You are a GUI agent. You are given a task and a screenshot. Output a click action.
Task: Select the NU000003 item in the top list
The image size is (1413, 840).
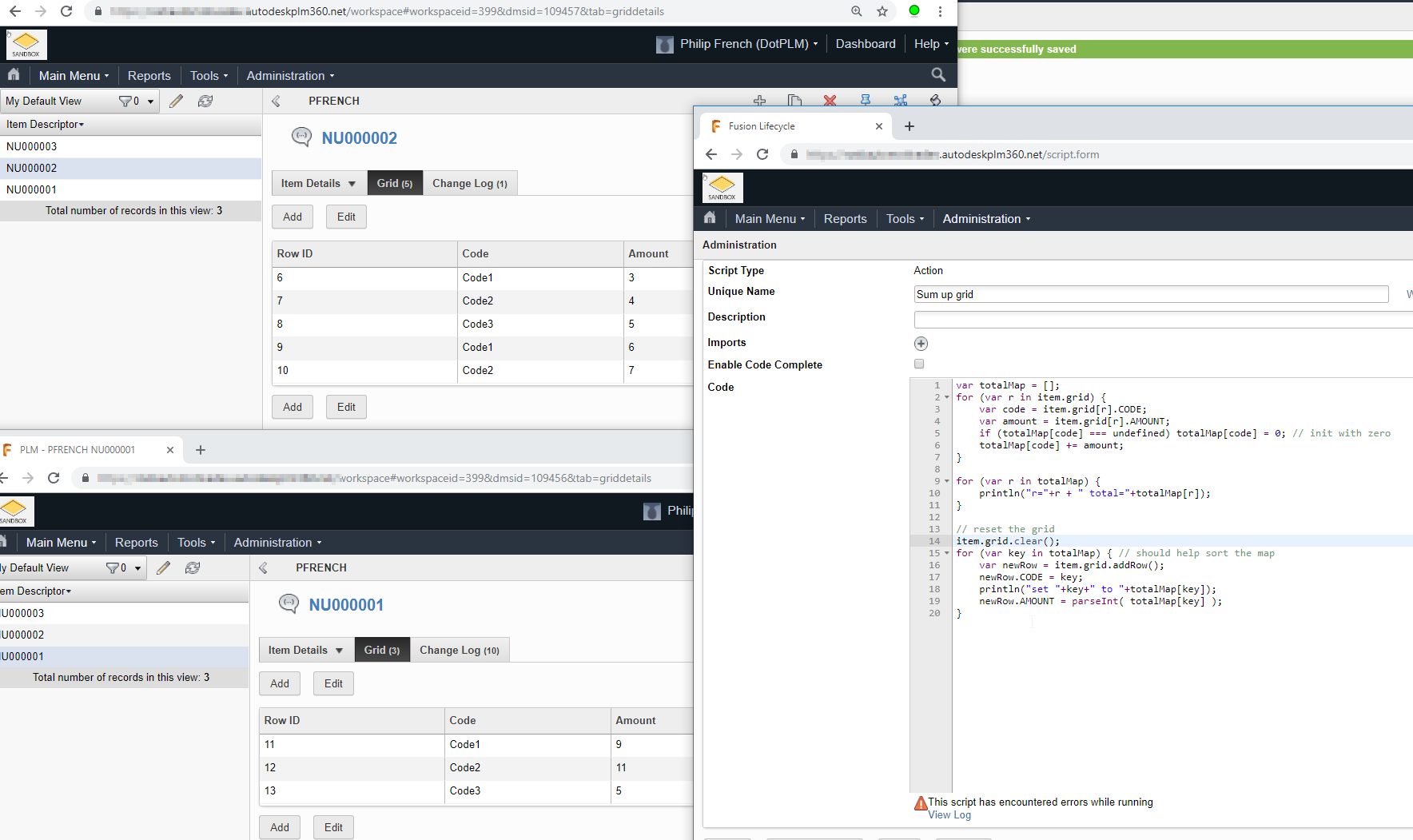click(x=32, y=146)
